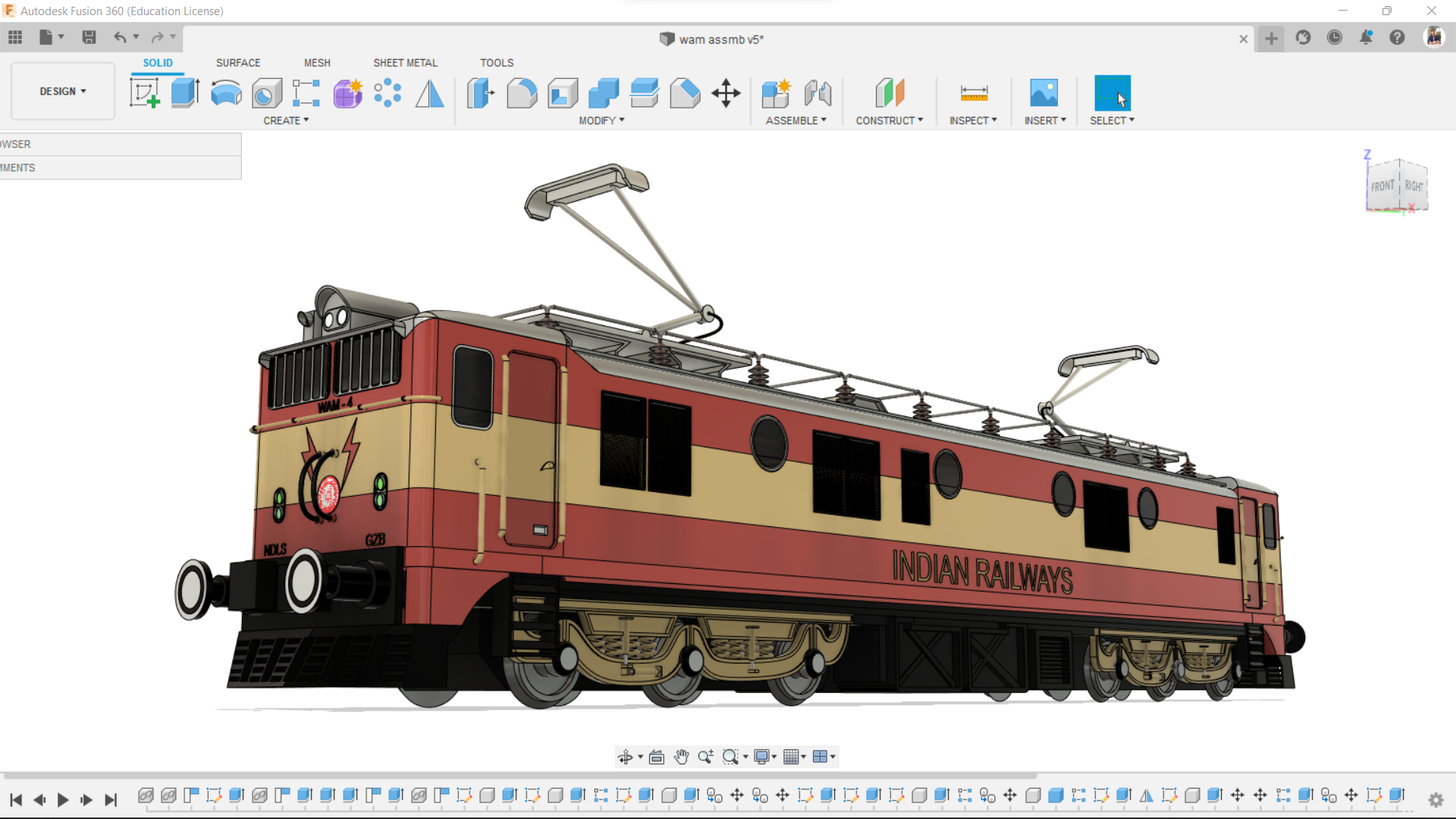The image size is (1456, 819).
Task: Switch to the SHEET METAL tab
Action: (405, 63)
